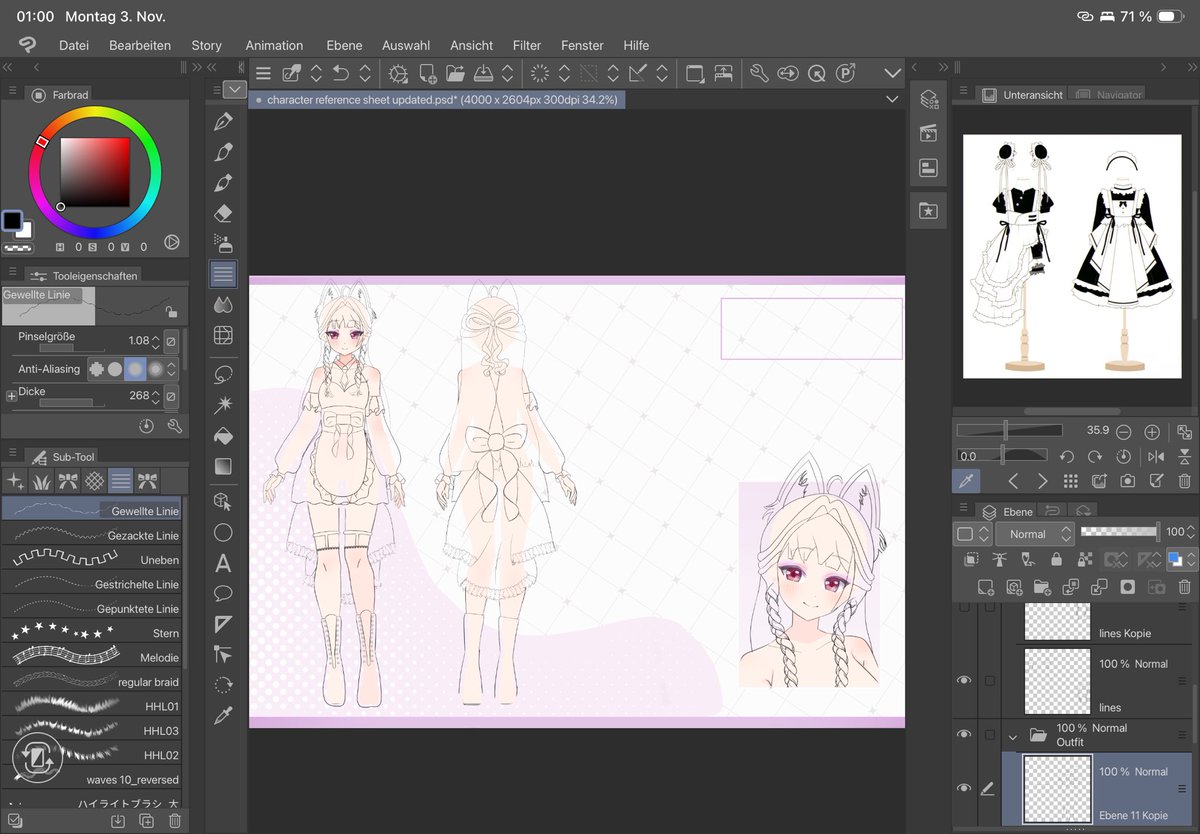Select the Eyedropper tool near the toolbar bottom
1200x834 pixels.
point(223,715)
